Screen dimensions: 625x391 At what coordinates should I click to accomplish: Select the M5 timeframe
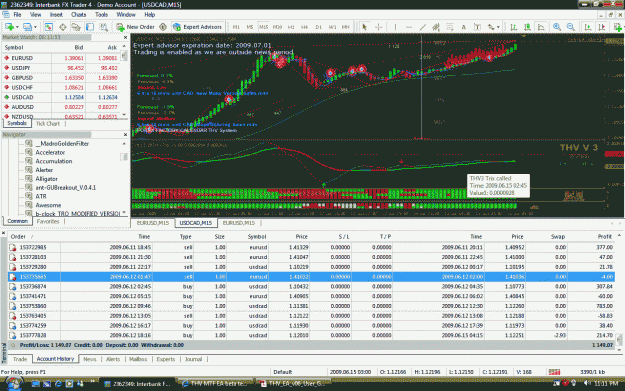point(250,27)
